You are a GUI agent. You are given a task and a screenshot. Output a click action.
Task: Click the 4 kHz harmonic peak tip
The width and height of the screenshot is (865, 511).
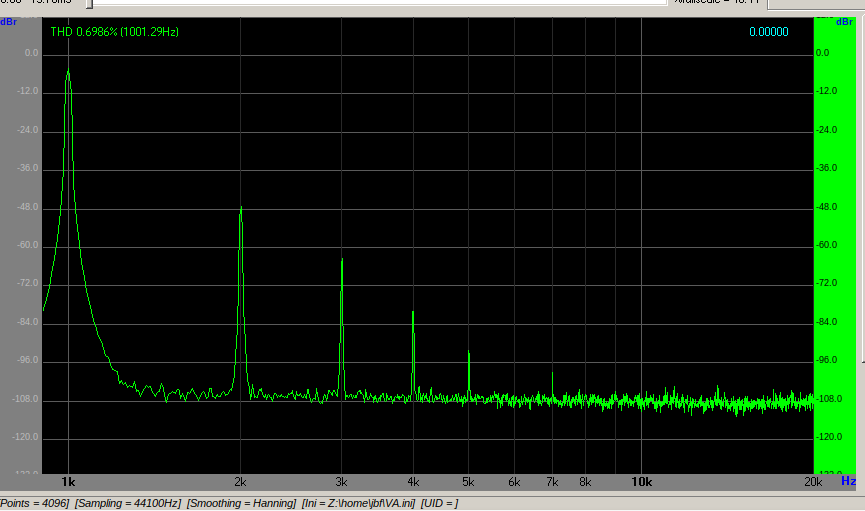tap(413, 312)
